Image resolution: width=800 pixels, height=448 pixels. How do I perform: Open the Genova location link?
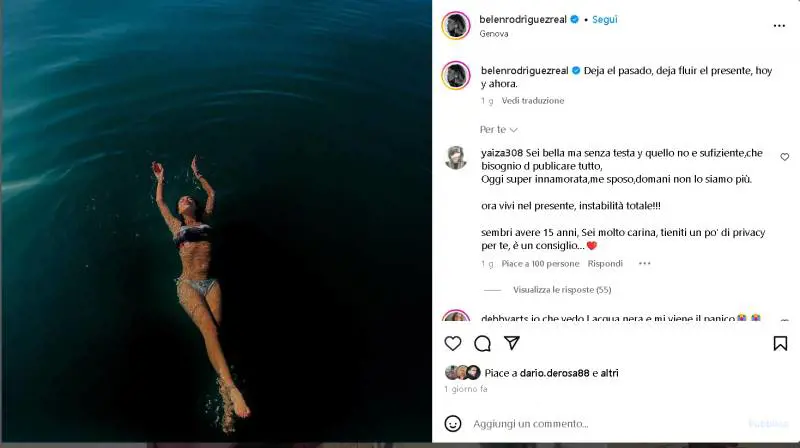[x=494, y=33]
